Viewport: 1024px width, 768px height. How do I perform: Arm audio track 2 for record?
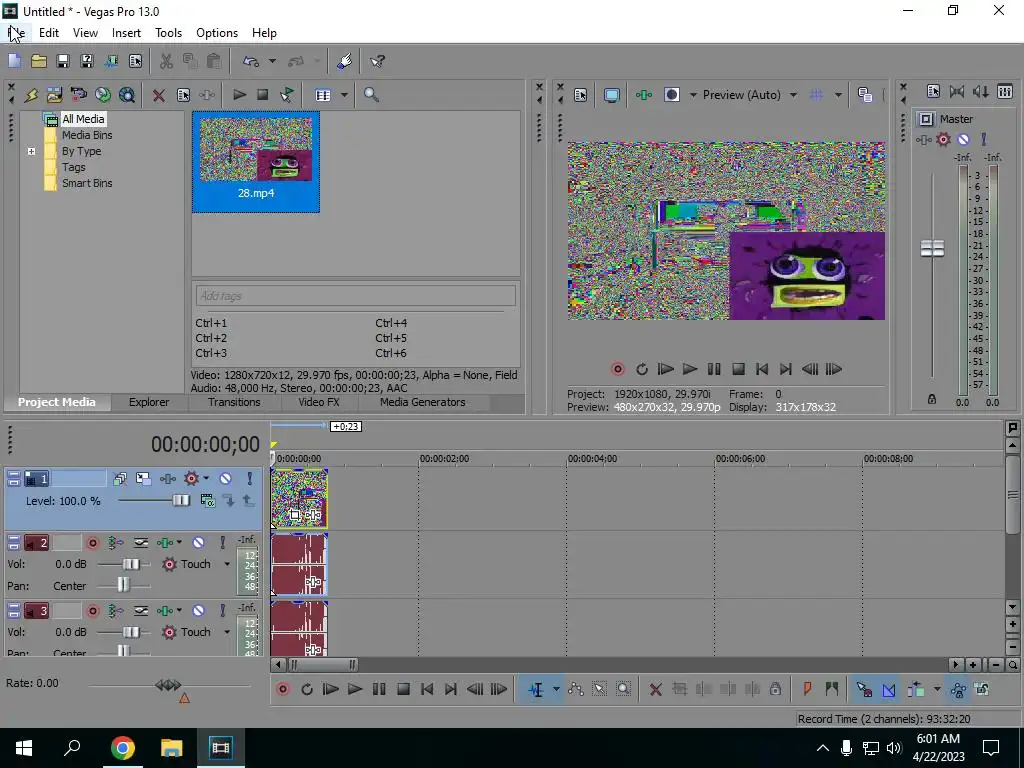pyautogui.click(x=93, y=543)
